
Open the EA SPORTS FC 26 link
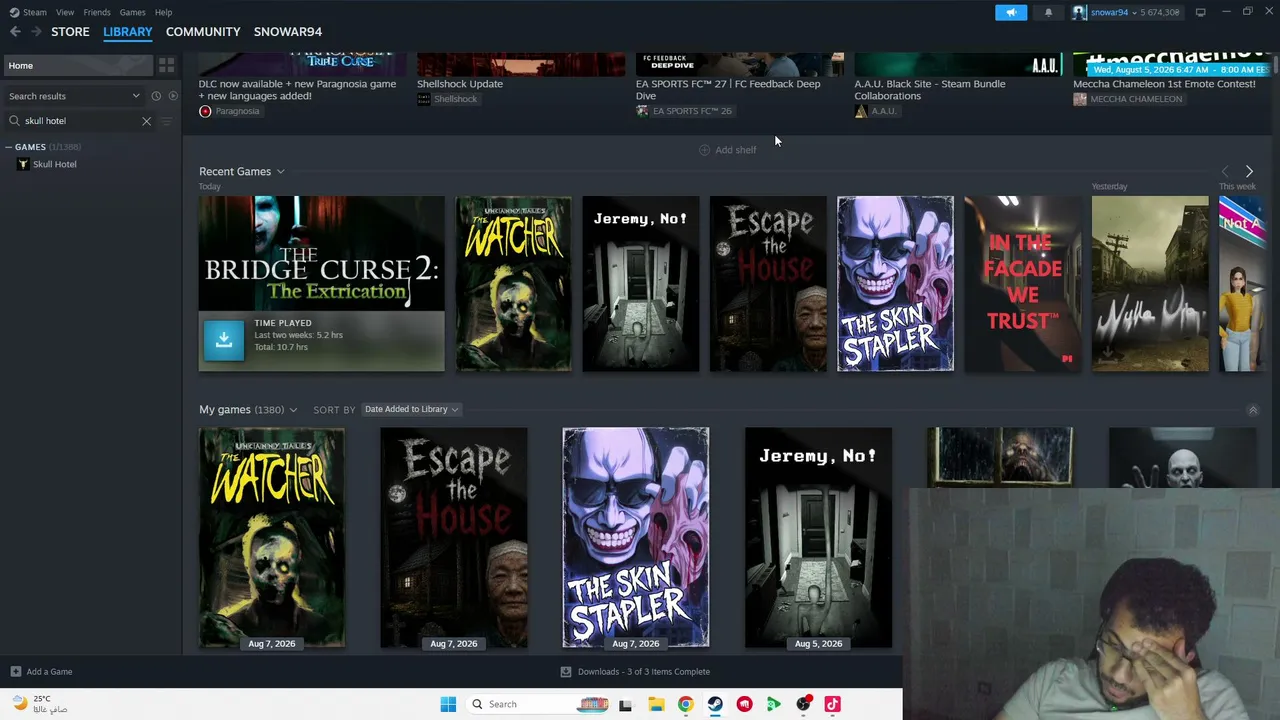tap(684, 111)
